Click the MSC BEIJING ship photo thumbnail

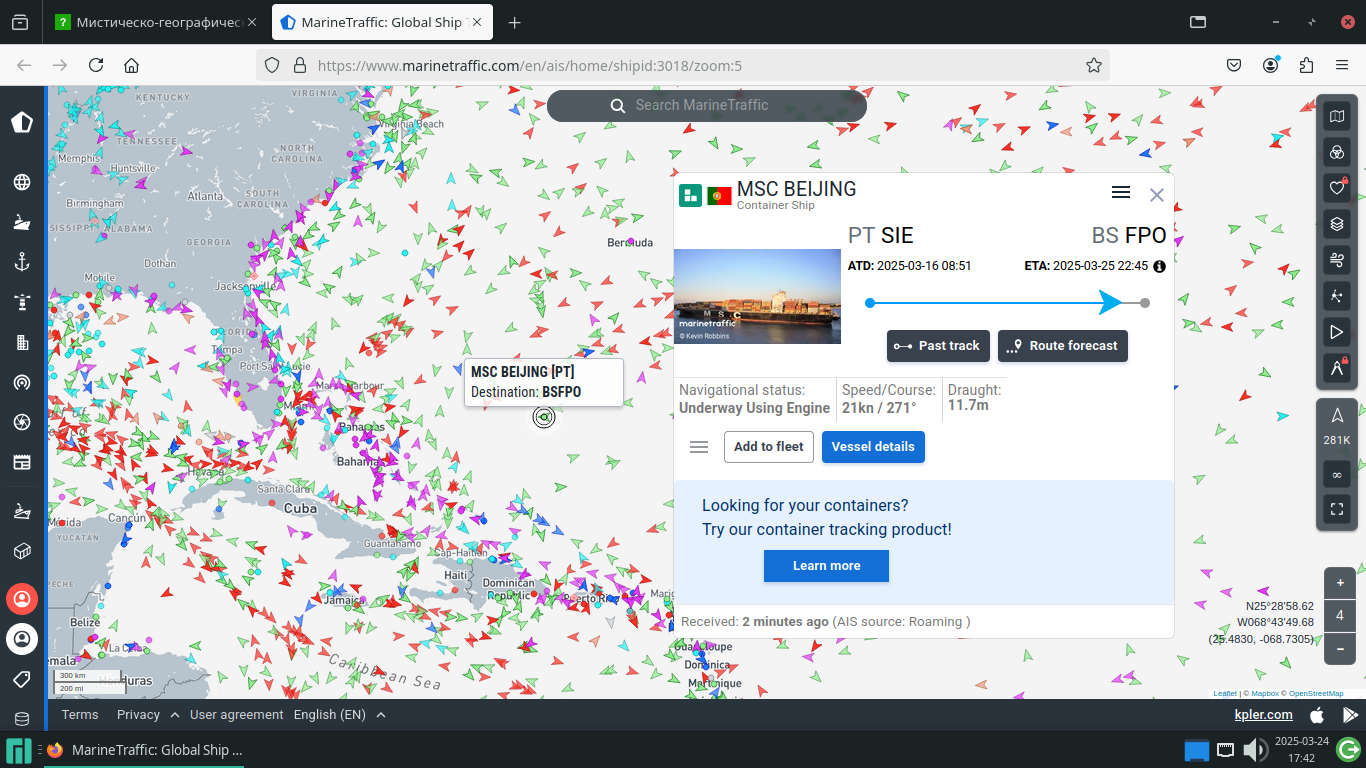point(757,296)
